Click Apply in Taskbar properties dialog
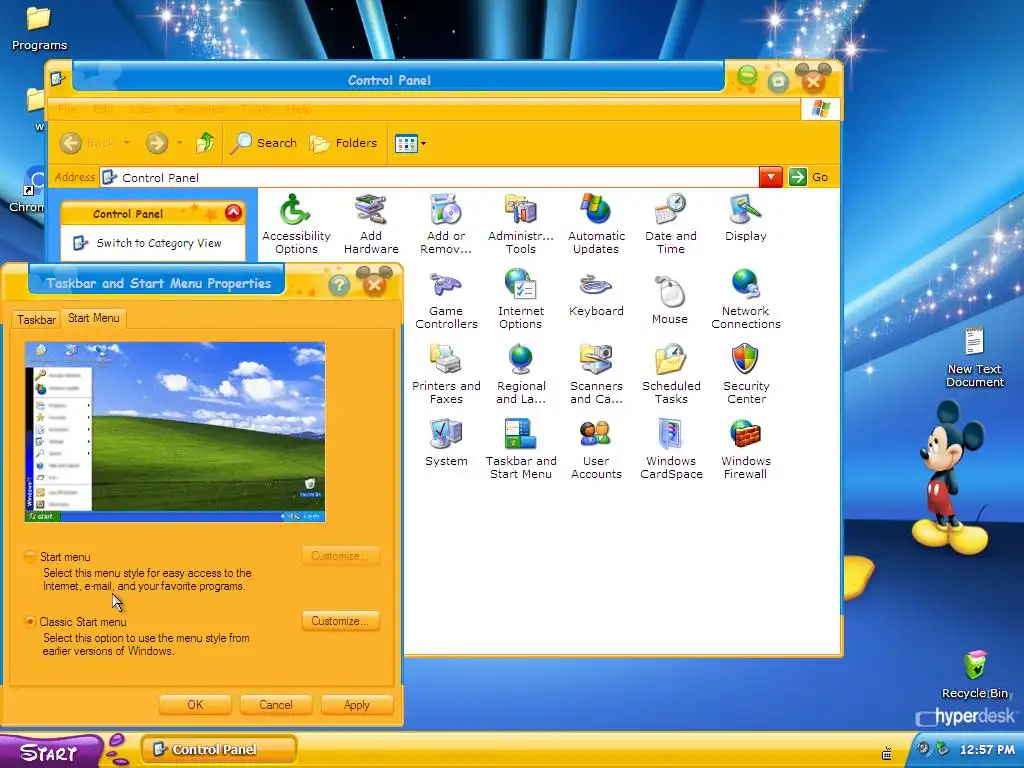1024x768 pixels. coord(357,705)
